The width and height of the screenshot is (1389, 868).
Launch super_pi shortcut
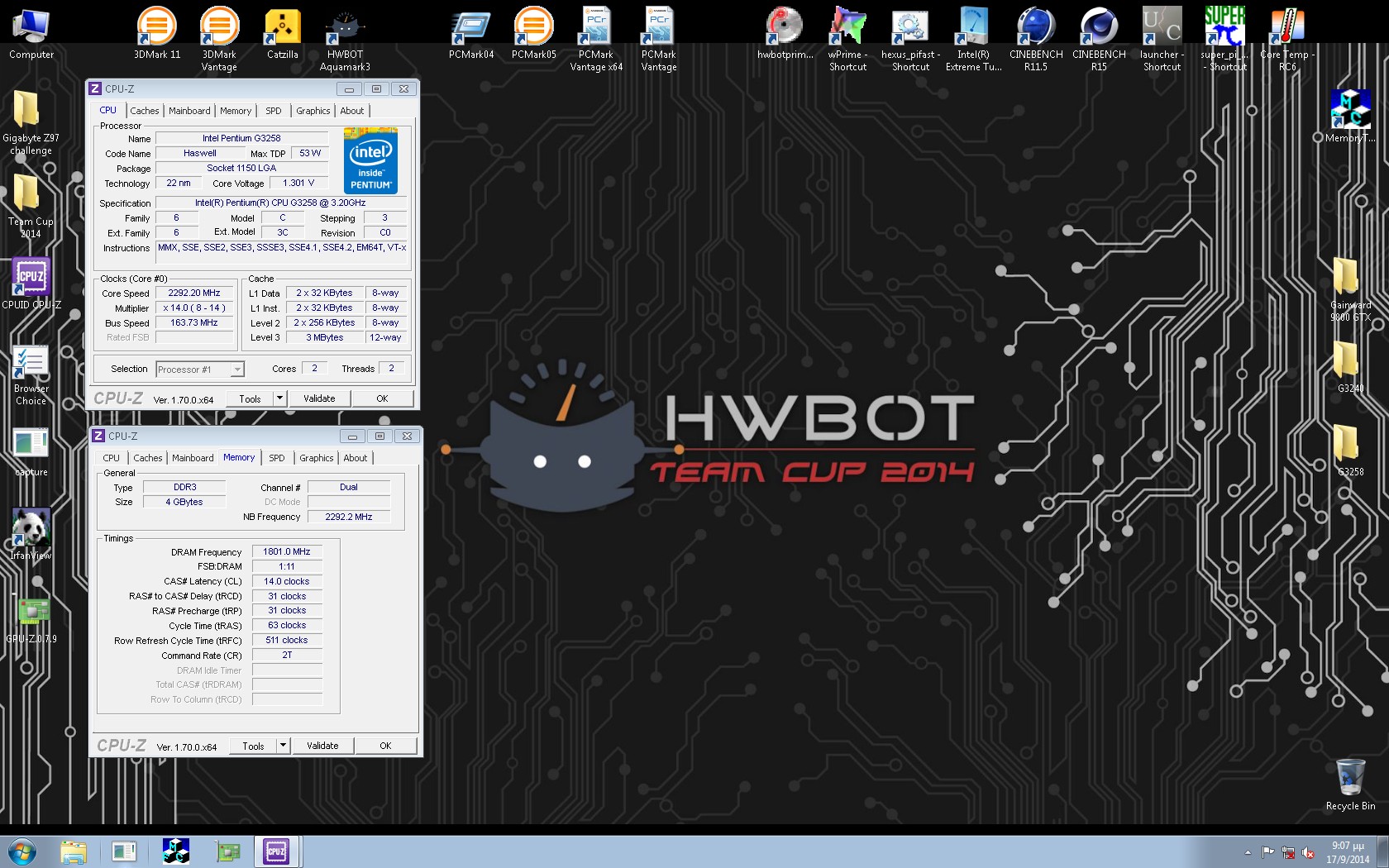[x=1224, y=39]
